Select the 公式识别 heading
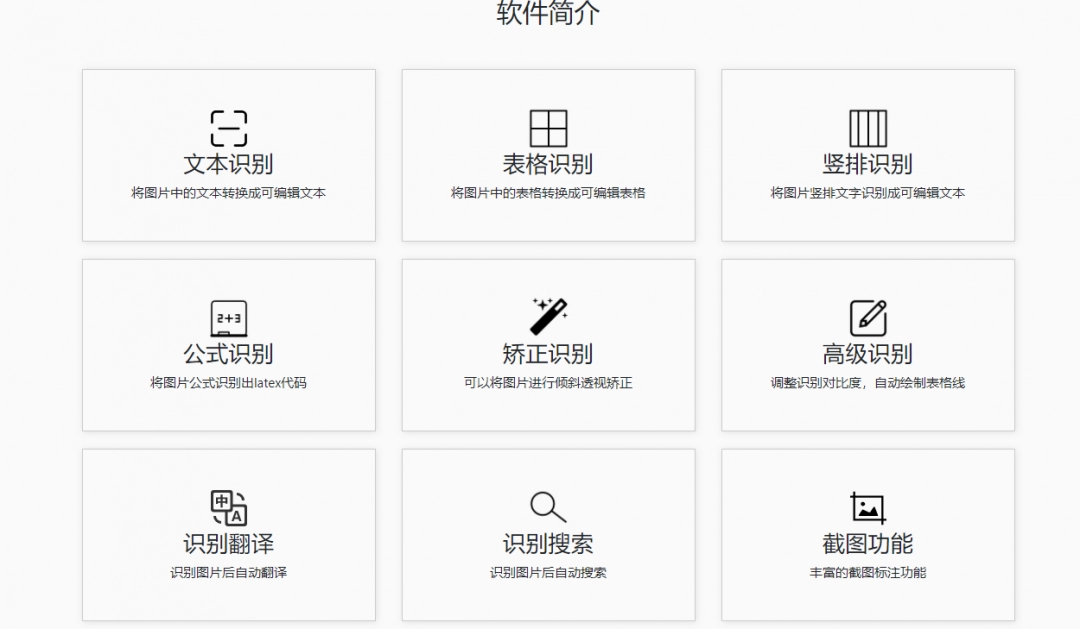This screenshot has height=629, width=1080. [228, 354]
